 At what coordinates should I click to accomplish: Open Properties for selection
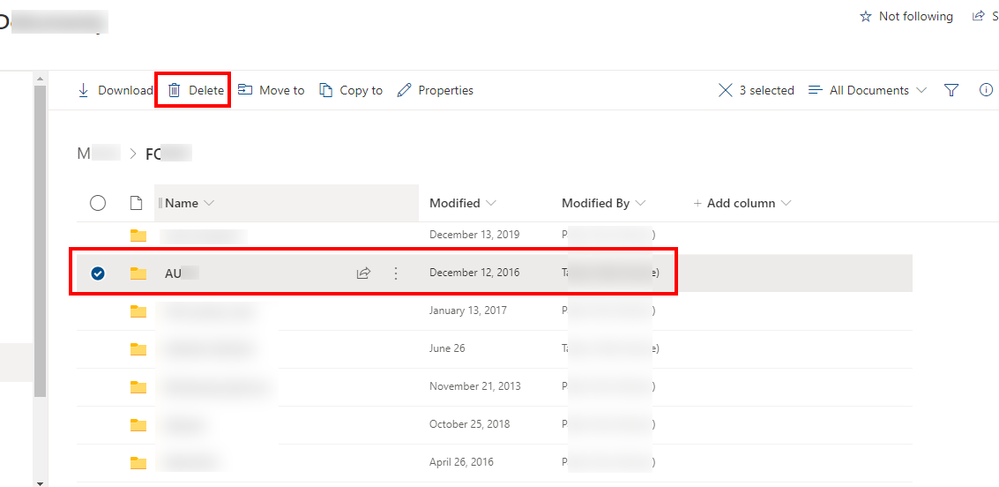(435, 90)
